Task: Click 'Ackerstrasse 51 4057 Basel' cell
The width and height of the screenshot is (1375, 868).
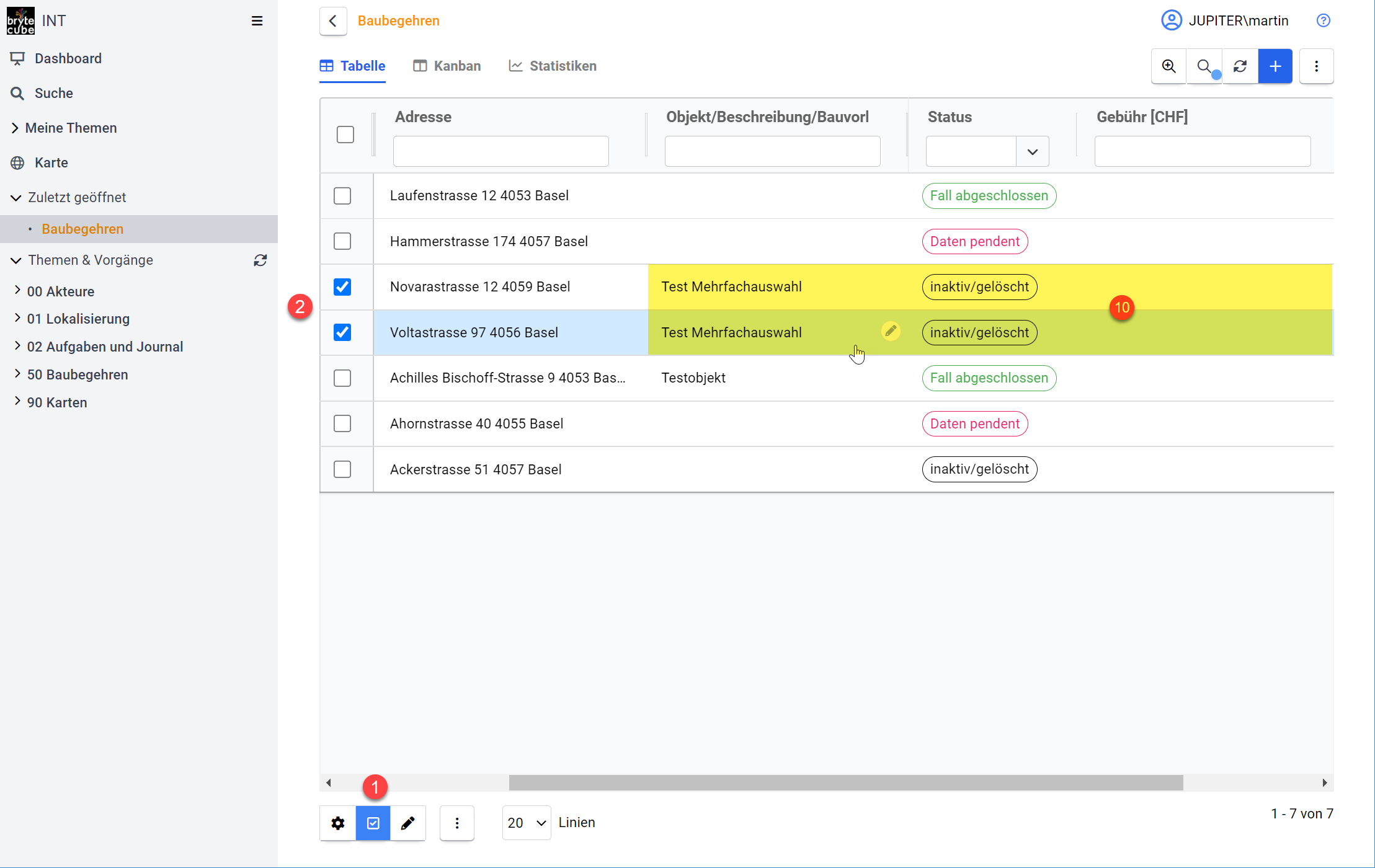Action: (476, 469)
